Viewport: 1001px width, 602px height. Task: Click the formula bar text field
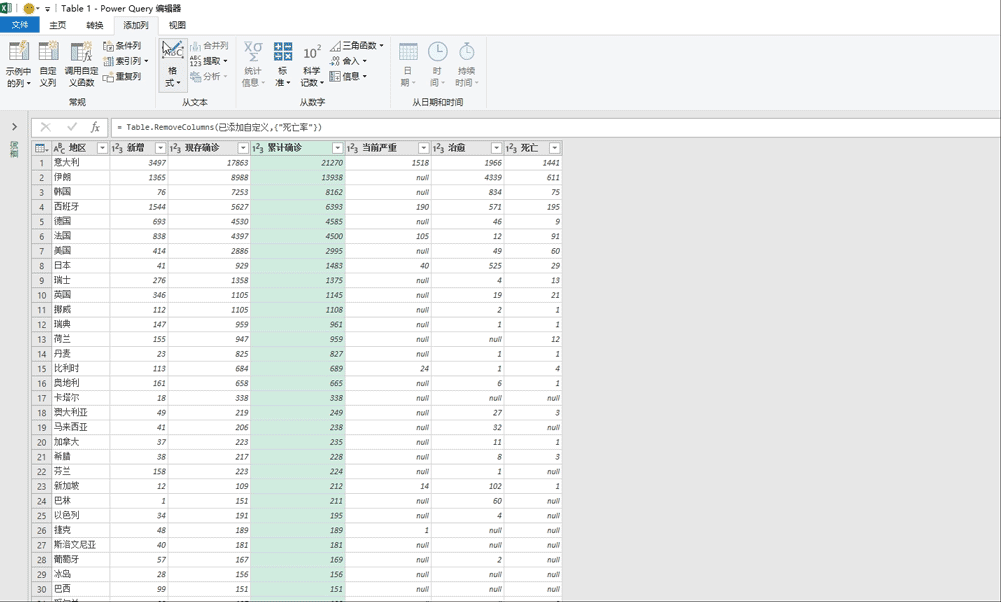[555, 127]
